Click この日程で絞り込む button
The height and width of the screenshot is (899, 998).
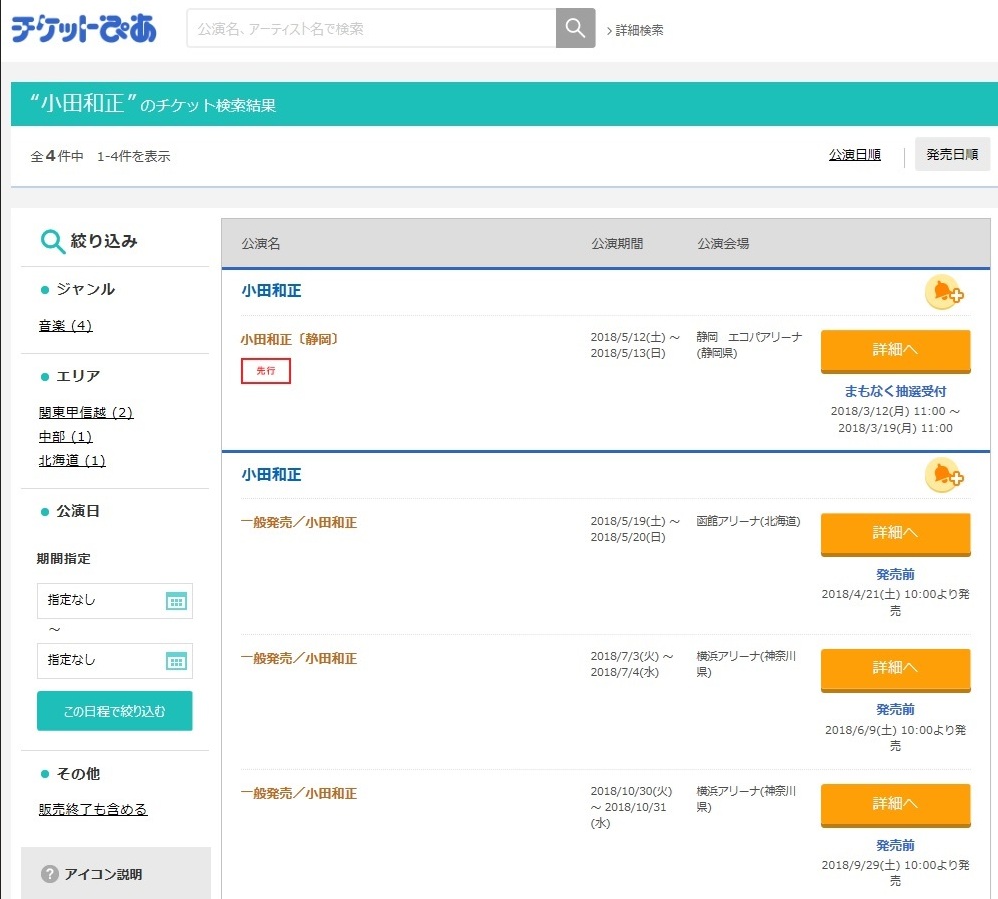point(115,711)
